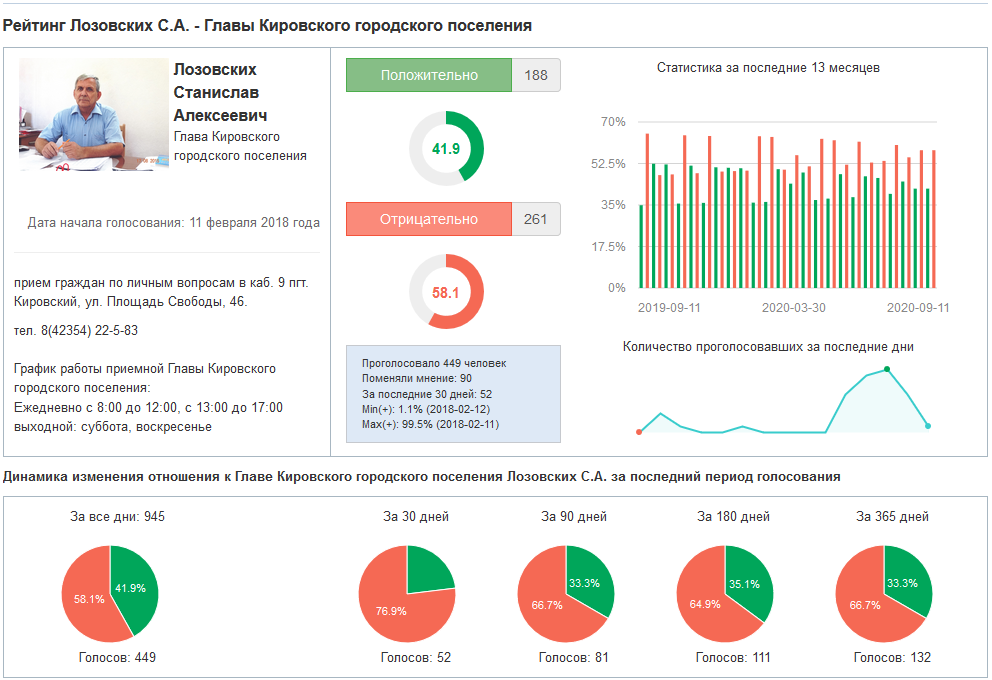This screenshot has width=992, height=680.
Task: Click the teal end point of voters line chart
Action: click(x=928, y=426)
